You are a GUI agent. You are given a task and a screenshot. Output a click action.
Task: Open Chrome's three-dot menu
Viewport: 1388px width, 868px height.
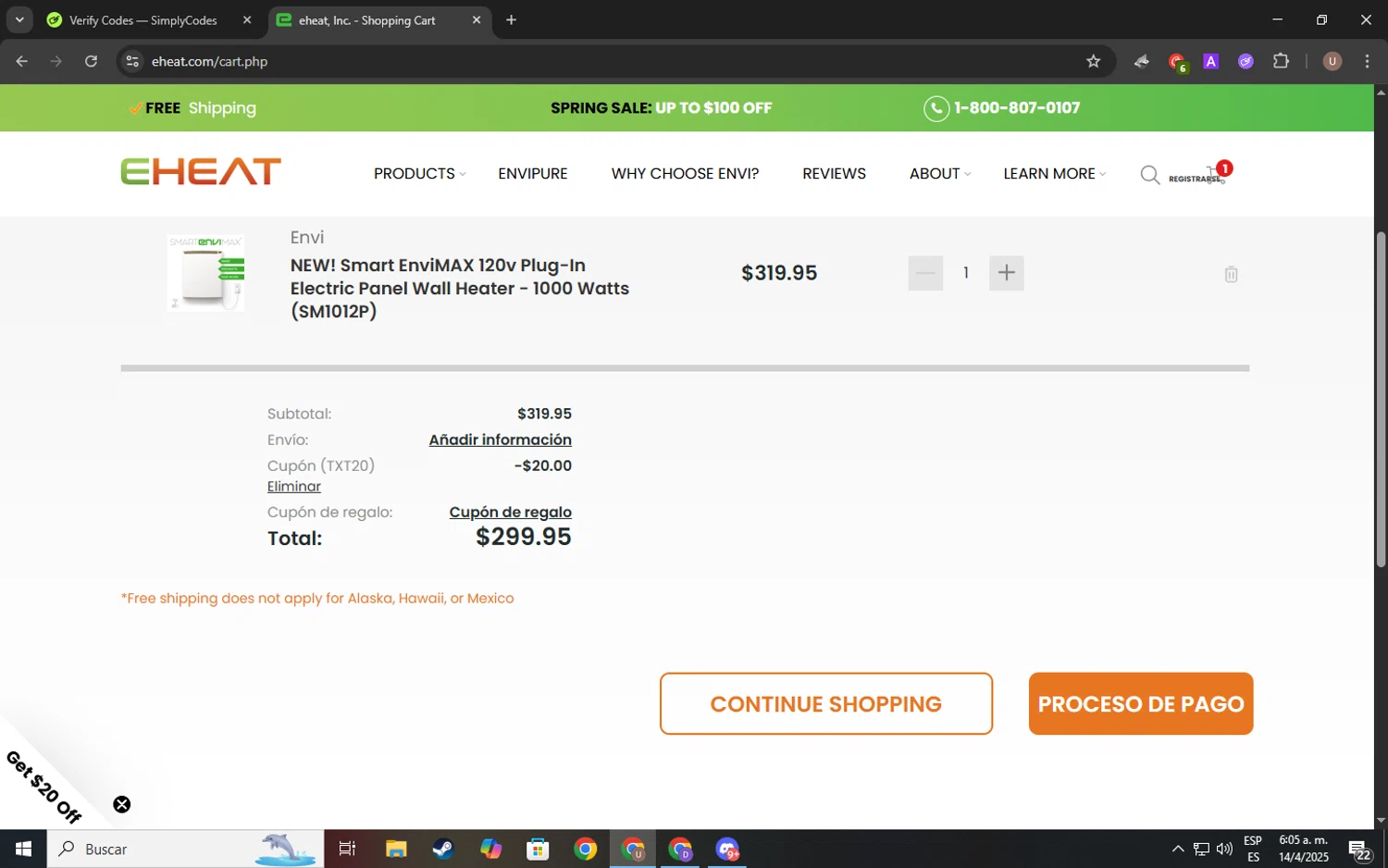point(1367,61)
